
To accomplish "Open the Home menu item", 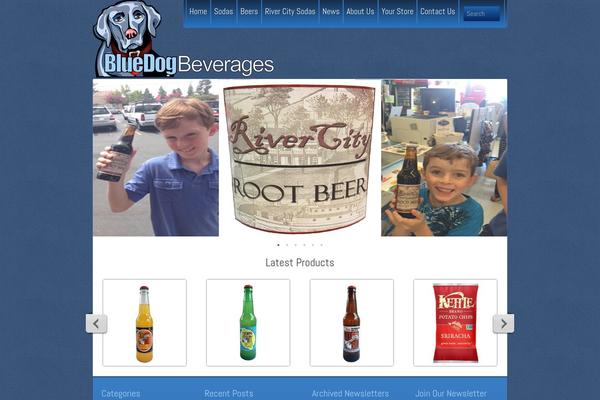I will point(198,11).
